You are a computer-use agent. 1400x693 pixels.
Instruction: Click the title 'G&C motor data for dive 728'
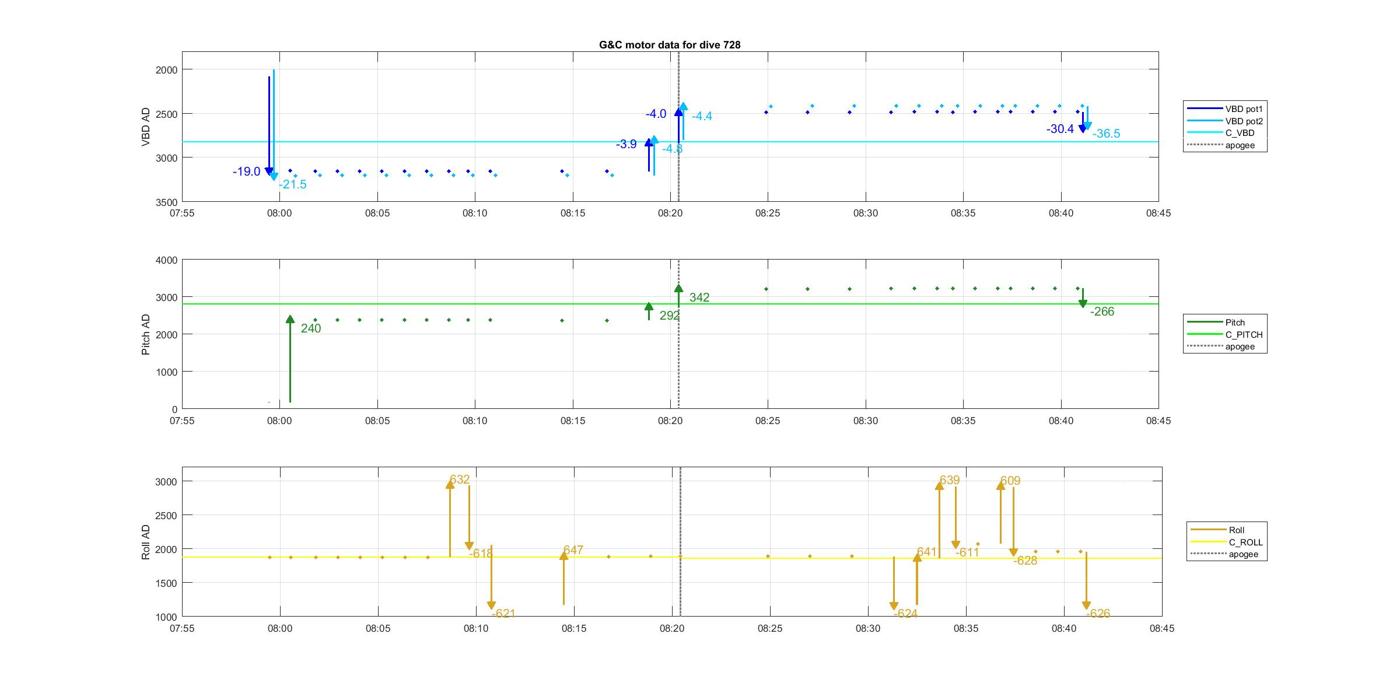pyautogui.click(x=669, y=45)
